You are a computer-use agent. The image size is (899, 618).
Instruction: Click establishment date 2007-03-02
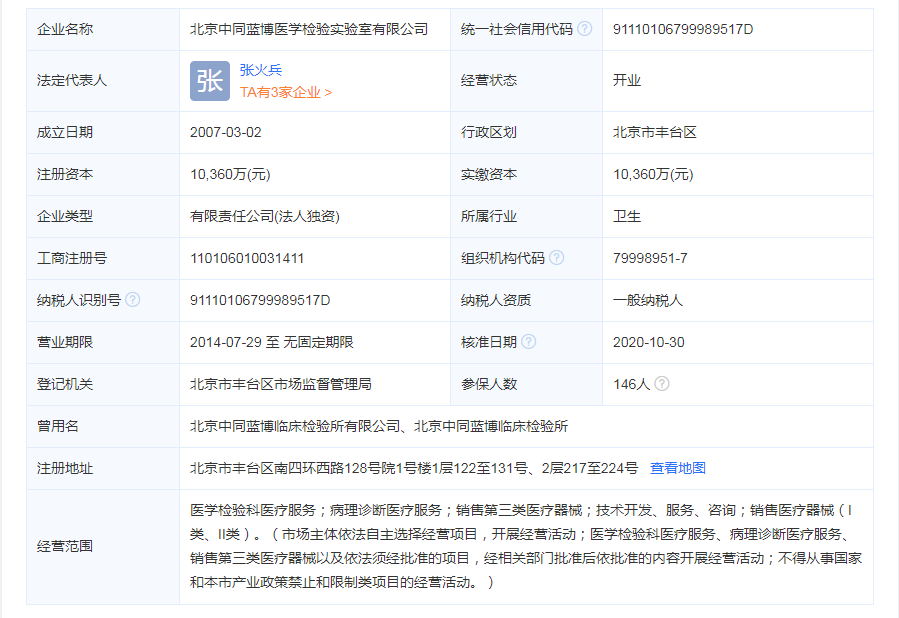[227, 130]
